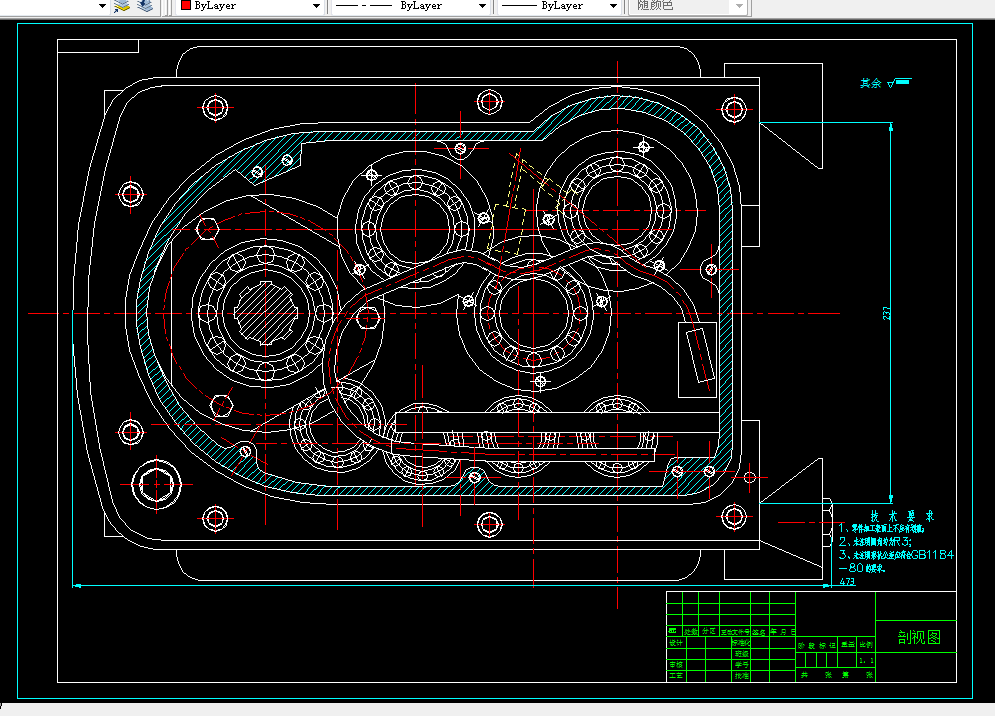Select the 比例 header cell in the title block
Viewport: 995px width, 716px height.
866,645
